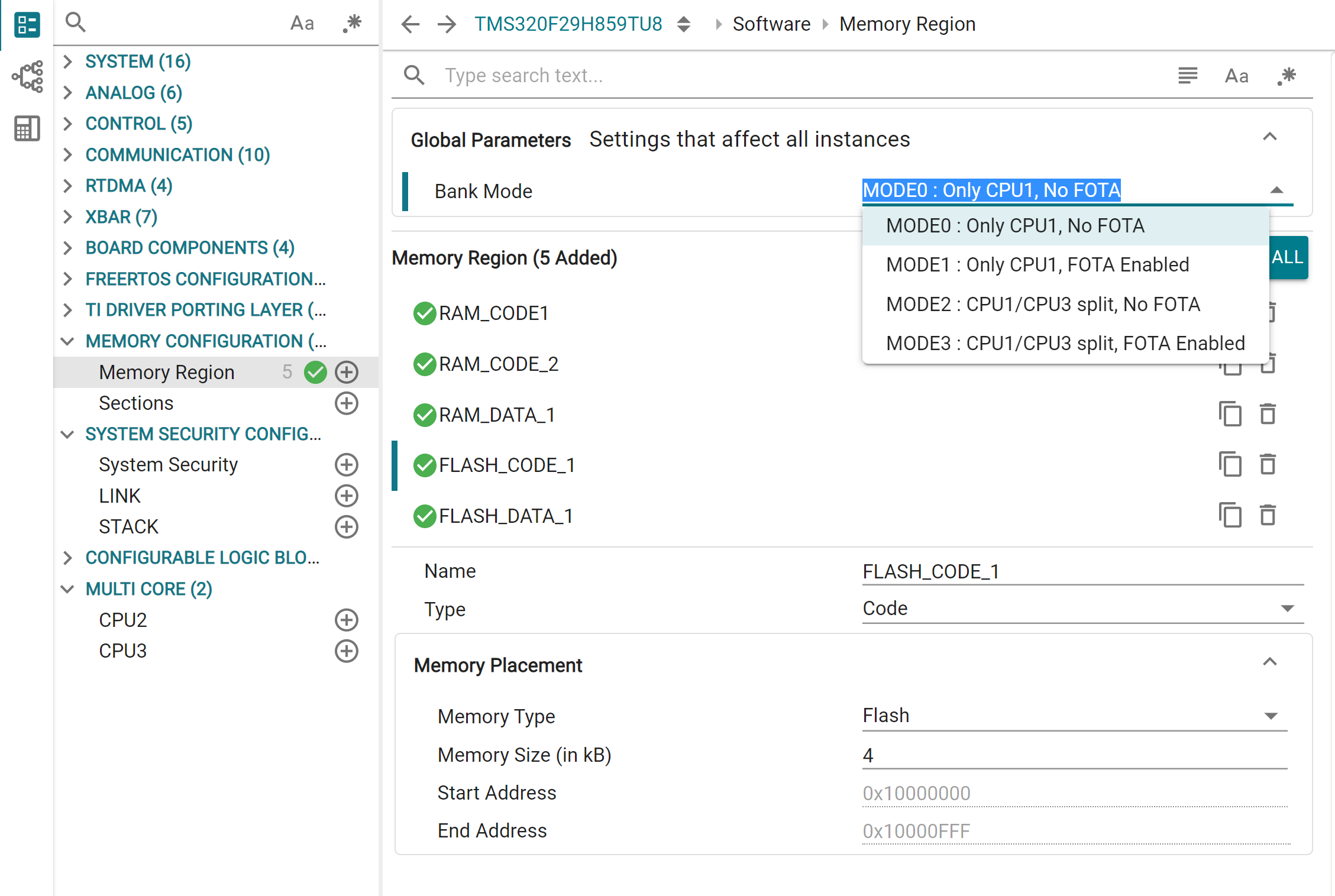Add an instance to CPU2 via plus icon
1335x896 pixels.
pyautogui.click(x=347, y=620)
